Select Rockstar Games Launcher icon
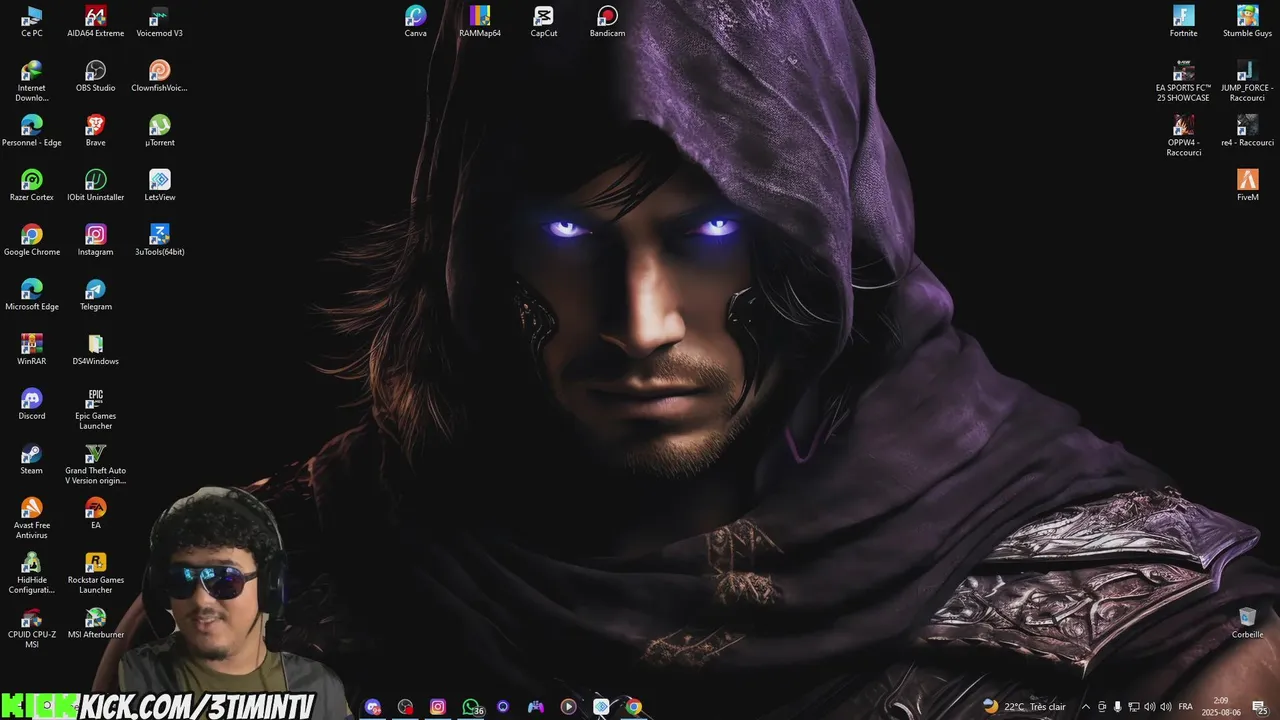The image size is (1280, 720). (96, 573)
